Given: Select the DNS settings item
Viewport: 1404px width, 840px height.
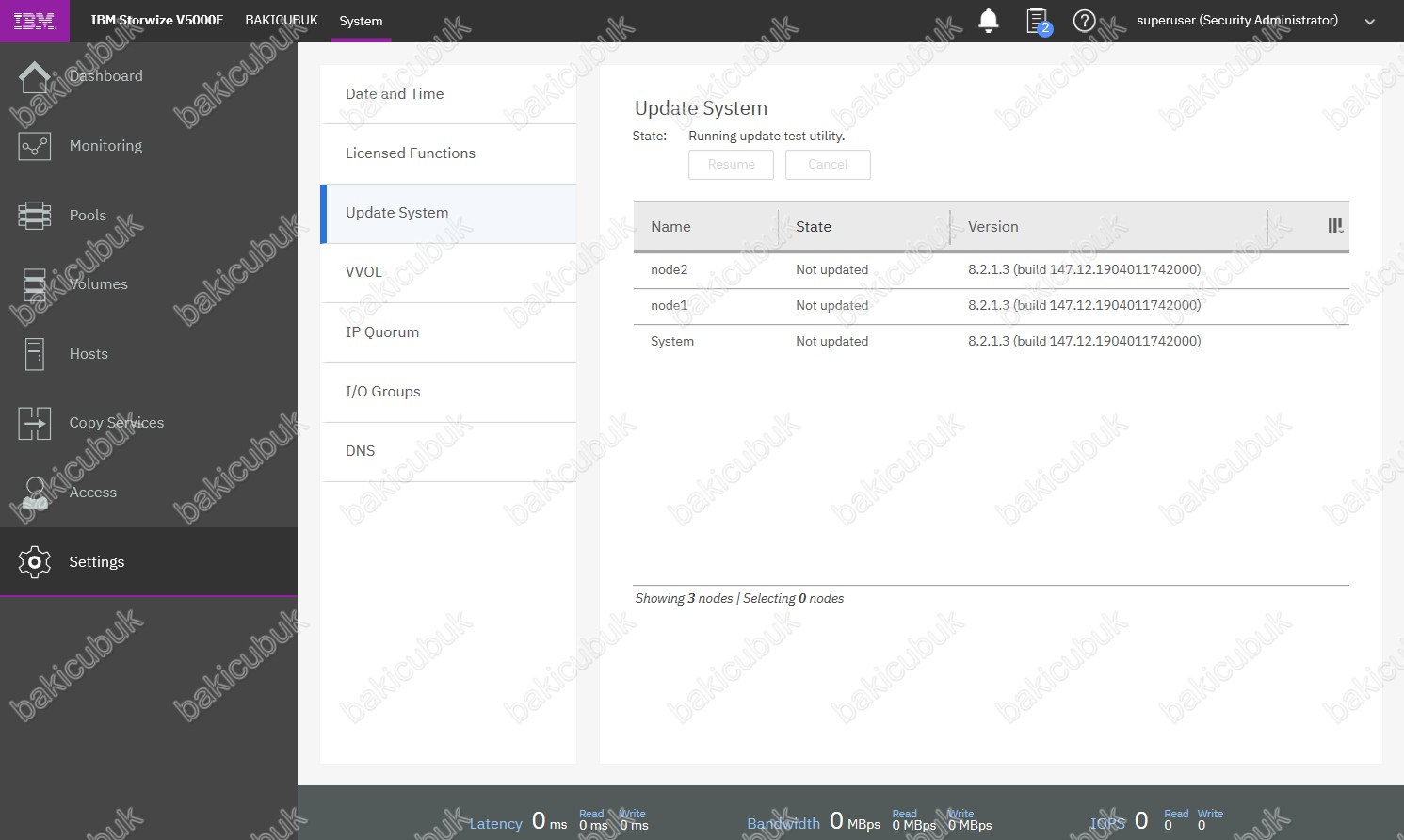Looking at the screenshot, I should [361, 451].
